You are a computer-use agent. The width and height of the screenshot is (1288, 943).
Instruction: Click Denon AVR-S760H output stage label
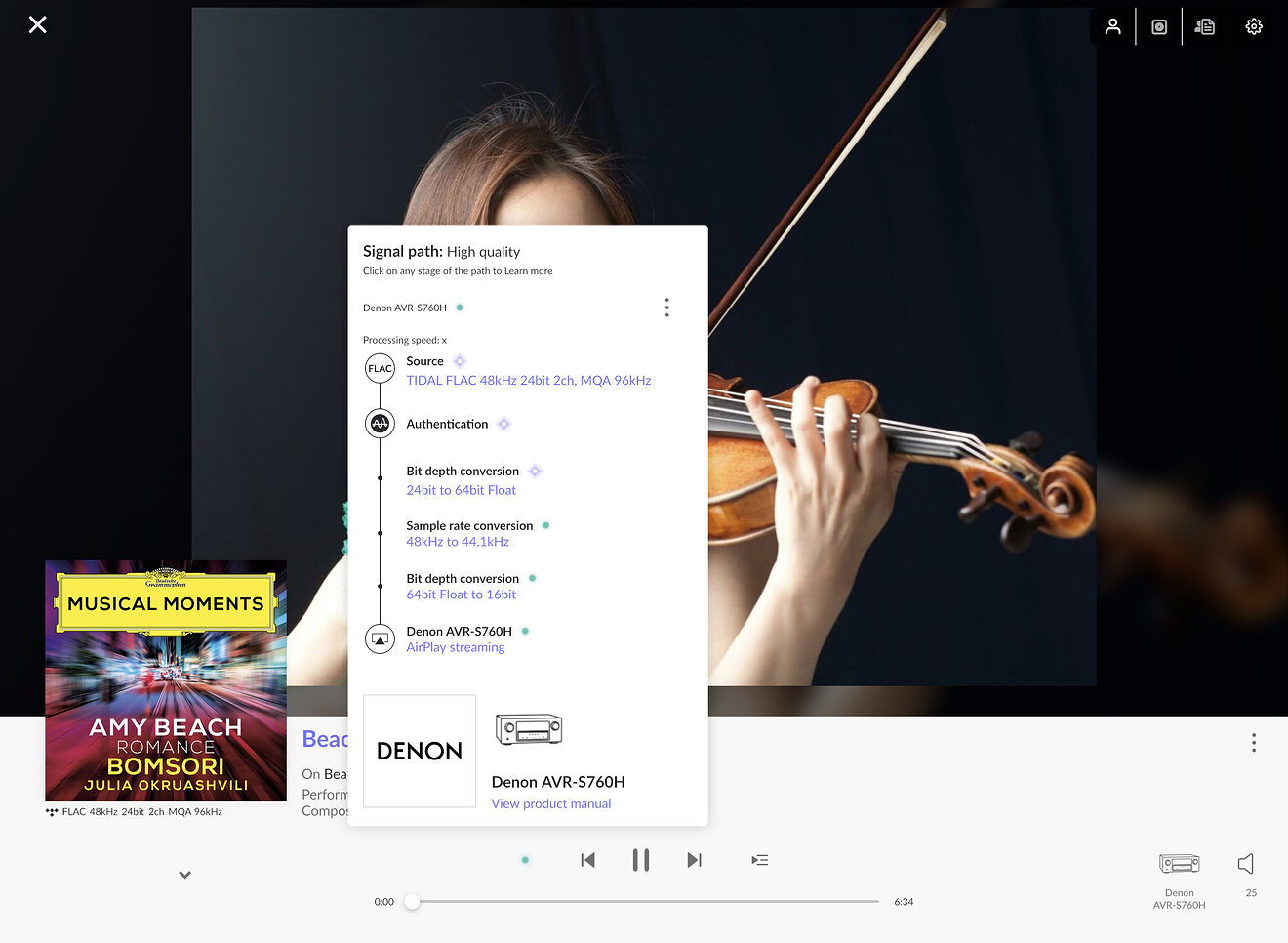(x=459, y=632)
